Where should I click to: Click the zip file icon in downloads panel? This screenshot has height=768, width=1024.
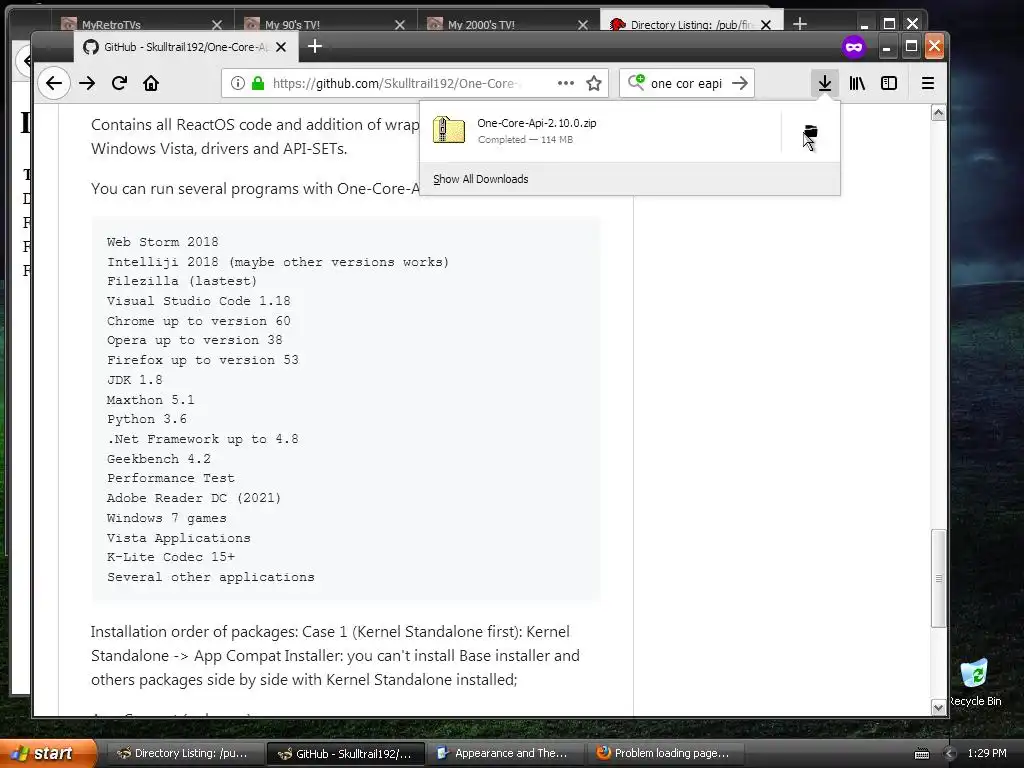point(449,130)
